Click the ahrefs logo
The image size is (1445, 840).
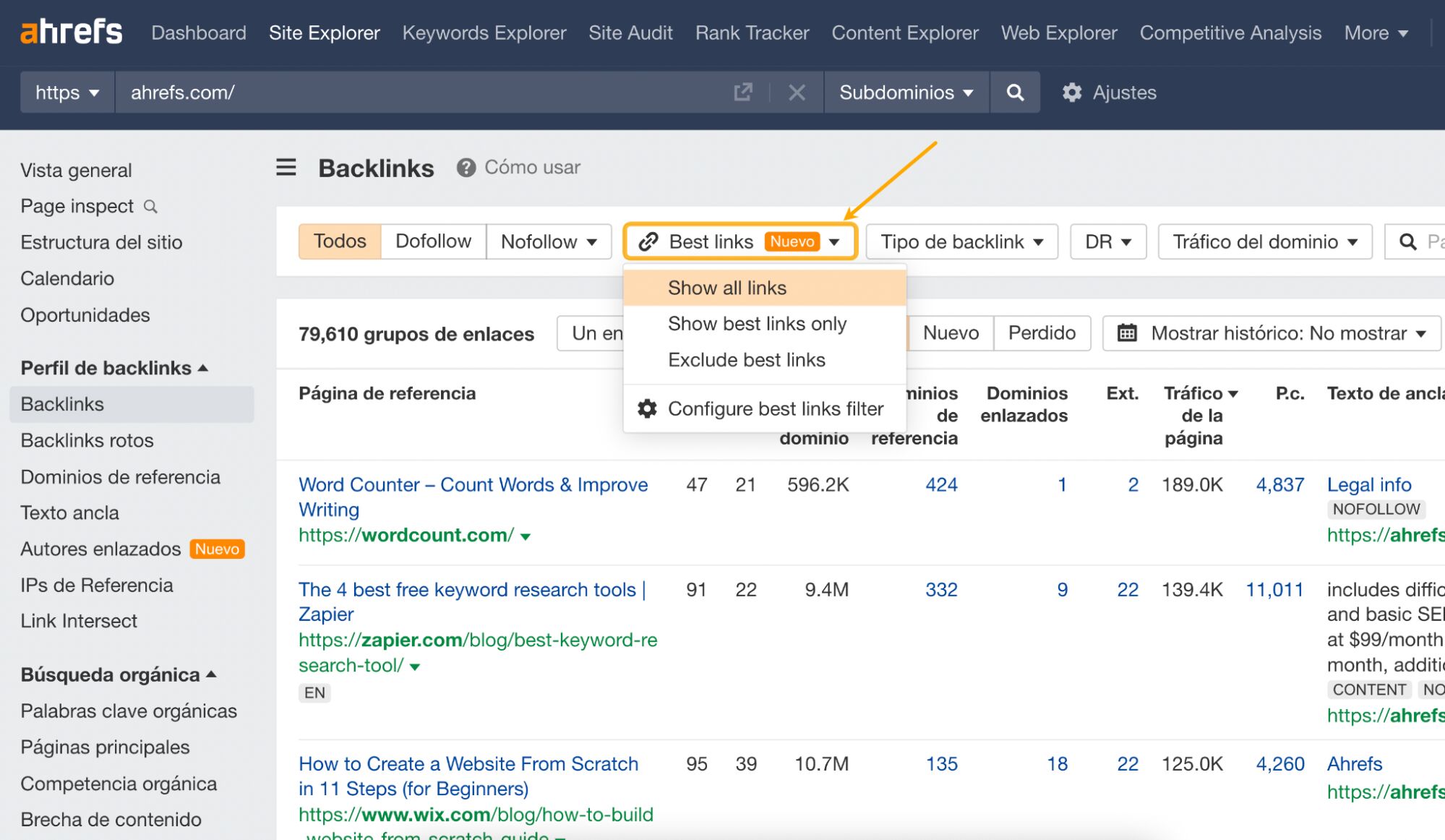[70, 30]
